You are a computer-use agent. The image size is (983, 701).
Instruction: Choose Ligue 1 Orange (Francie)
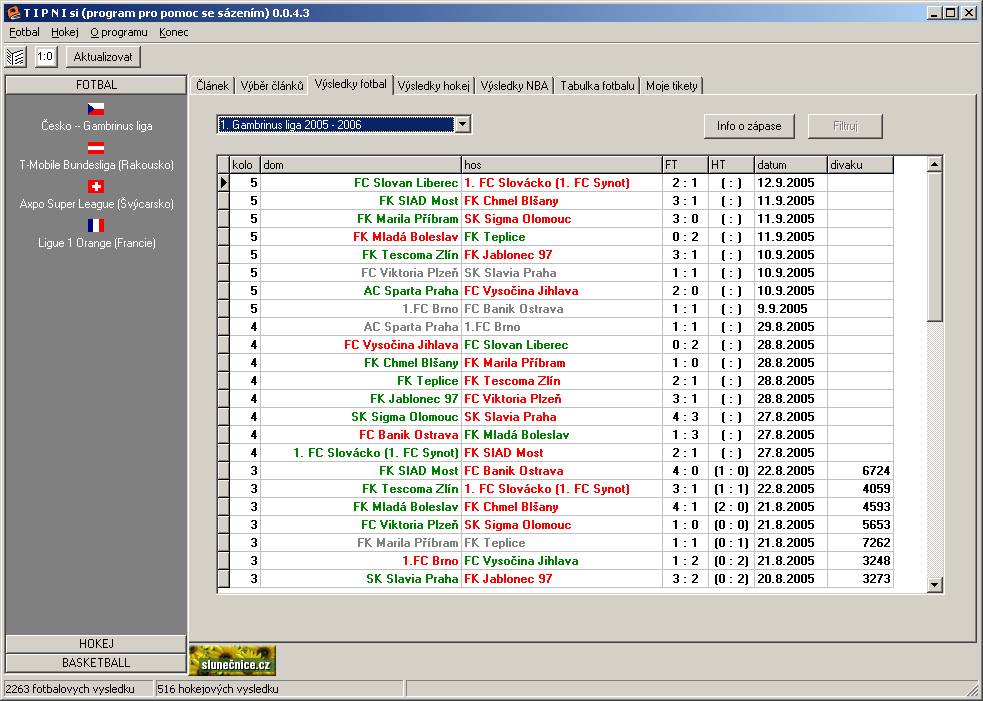click(x=97, y=243)
